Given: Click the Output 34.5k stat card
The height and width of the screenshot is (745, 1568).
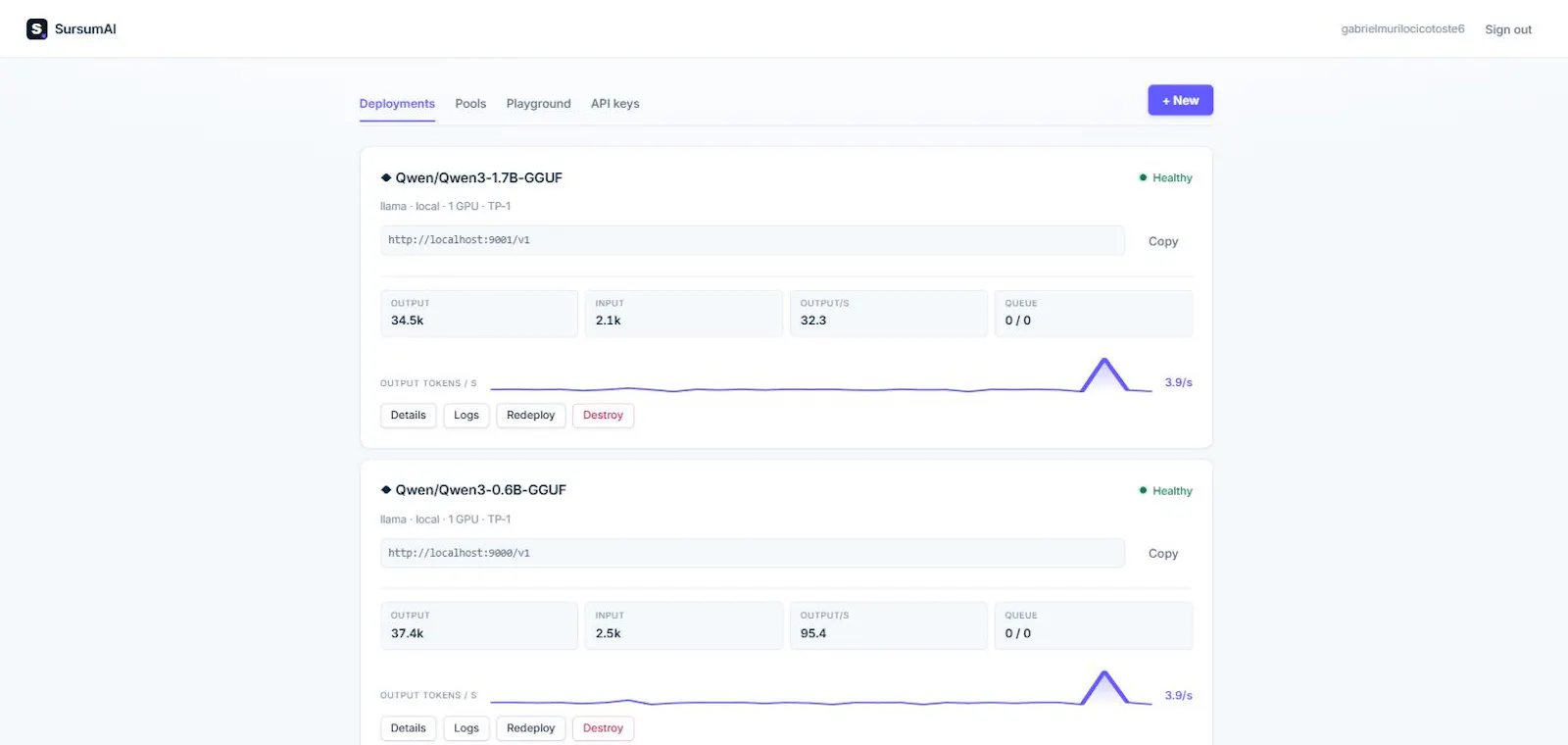Looking at the screenshot, I should 479,314.
